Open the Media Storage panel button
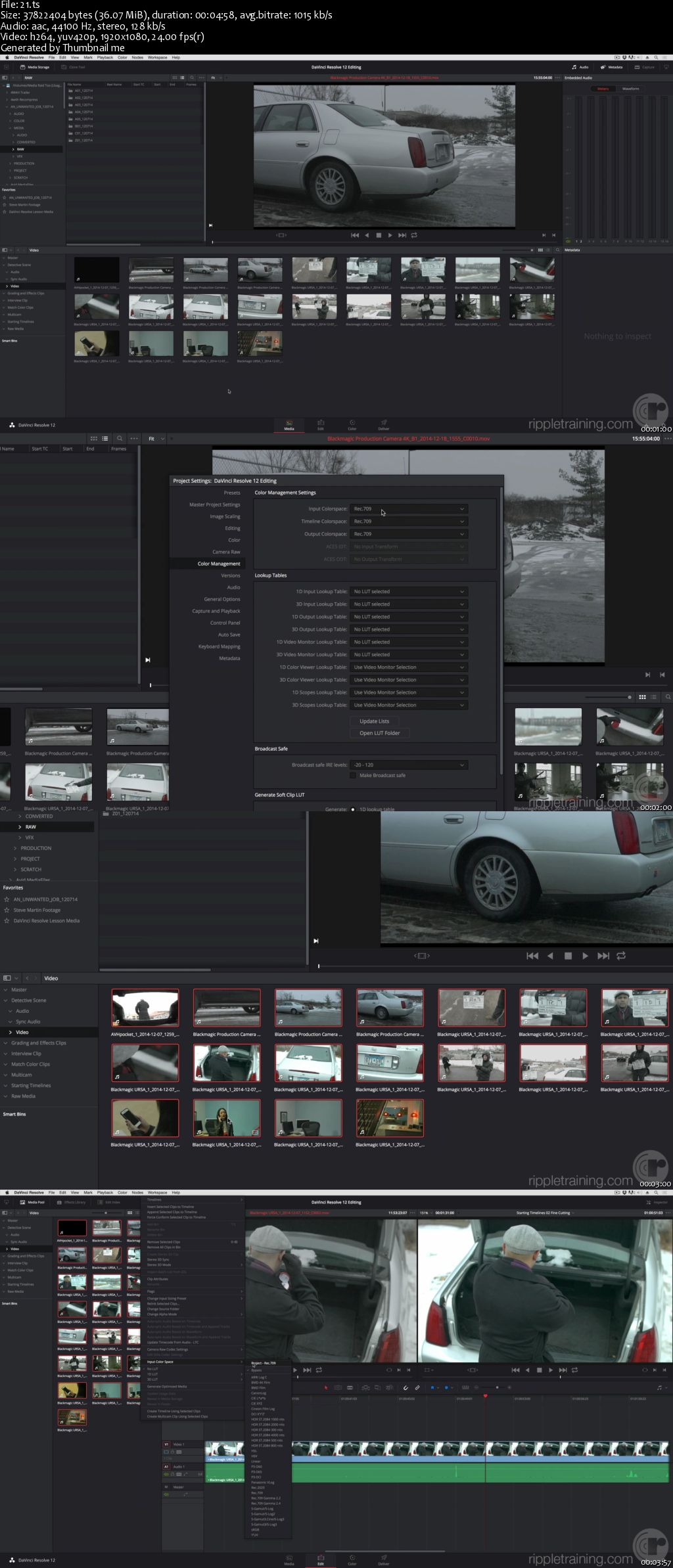 [x=35, y=67]
